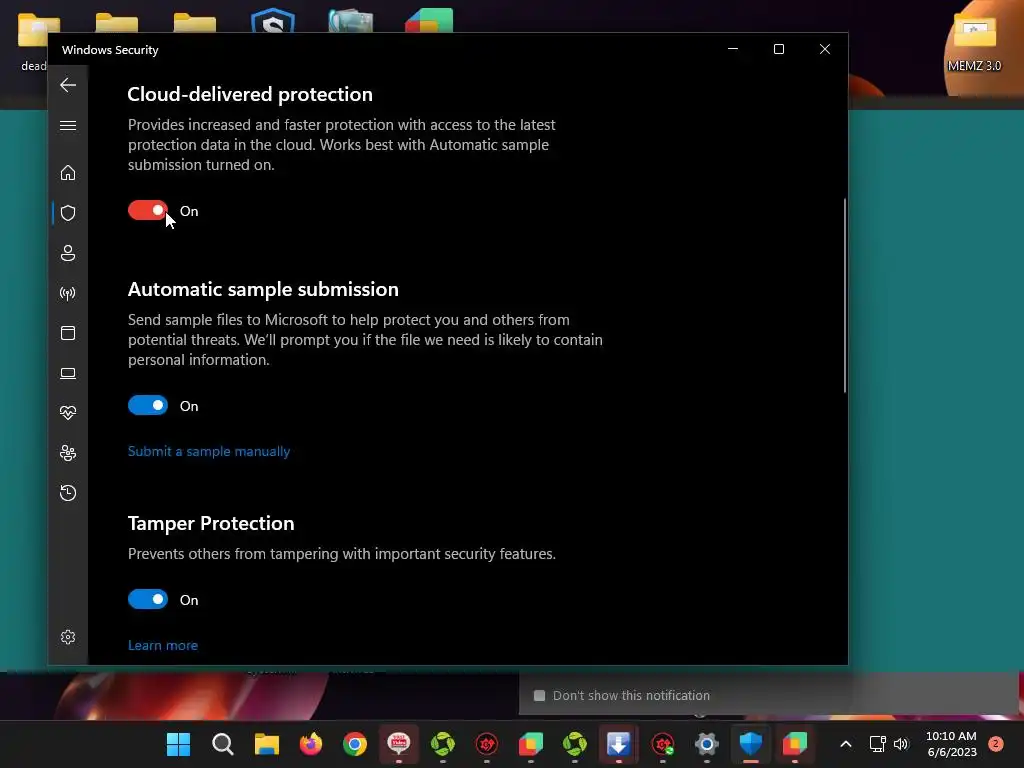Turn off Tamper Protection toggle
Screen dimensions: 1024x768
(x=148, y=600)
